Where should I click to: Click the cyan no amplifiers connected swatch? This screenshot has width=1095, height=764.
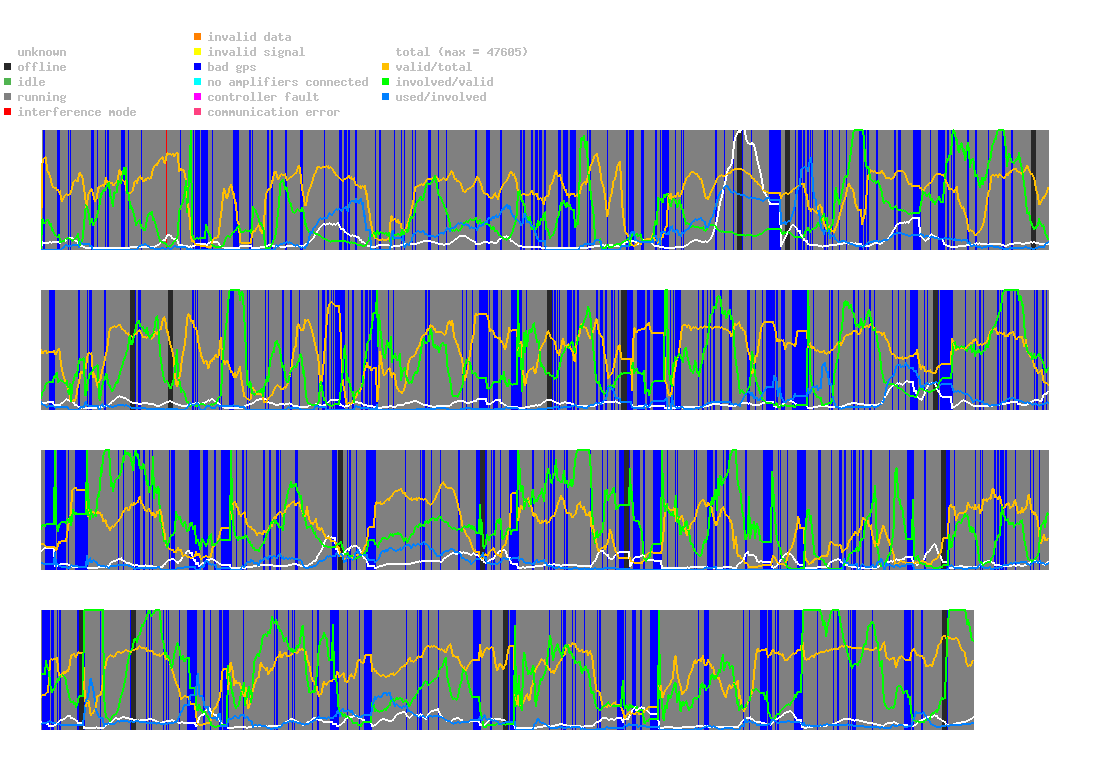[198, 82]
